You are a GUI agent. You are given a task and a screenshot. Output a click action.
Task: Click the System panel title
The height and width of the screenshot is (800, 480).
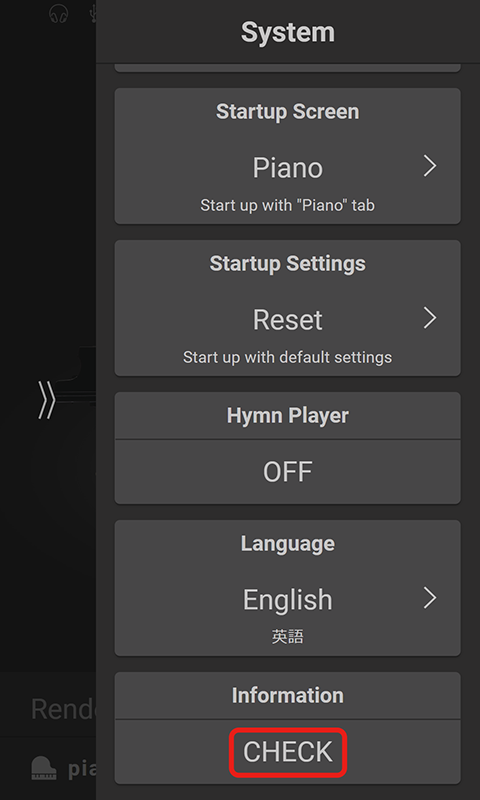(x=288, y=32)
